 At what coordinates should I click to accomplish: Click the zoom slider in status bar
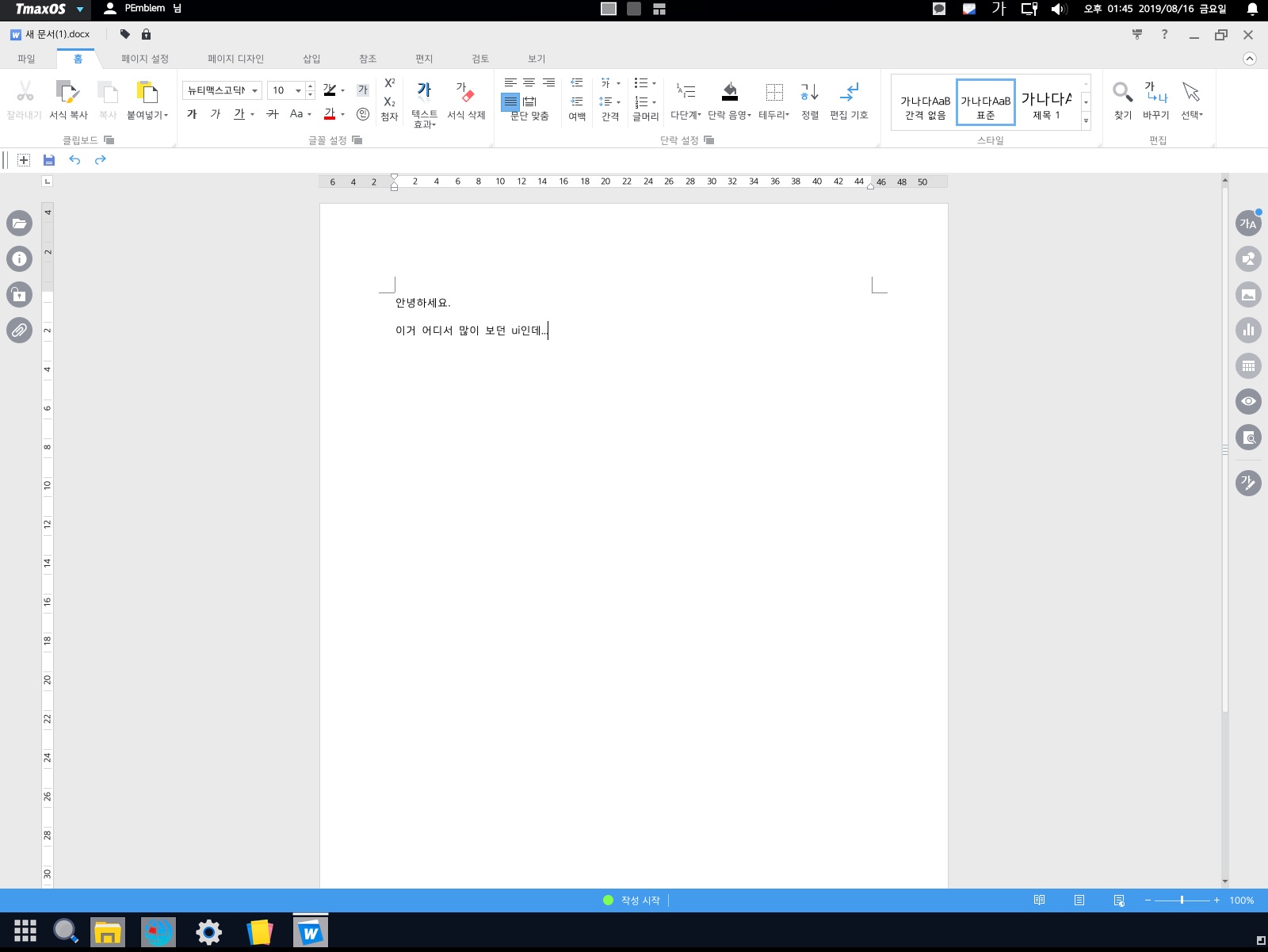click(1182, 900)
